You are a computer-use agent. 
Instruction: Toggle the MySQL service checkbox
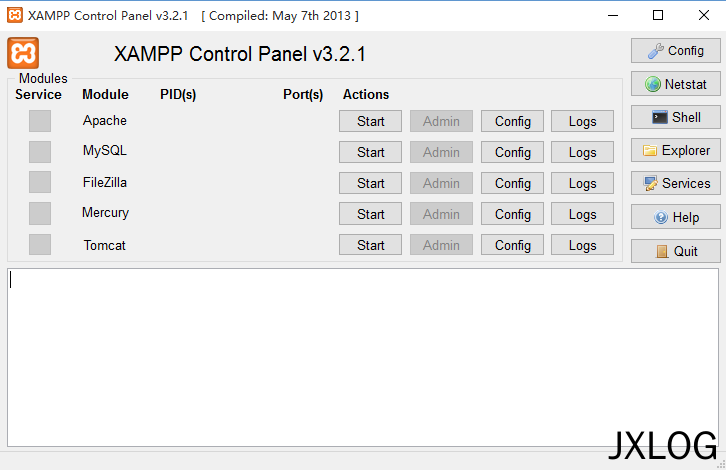tap(40, 152)
